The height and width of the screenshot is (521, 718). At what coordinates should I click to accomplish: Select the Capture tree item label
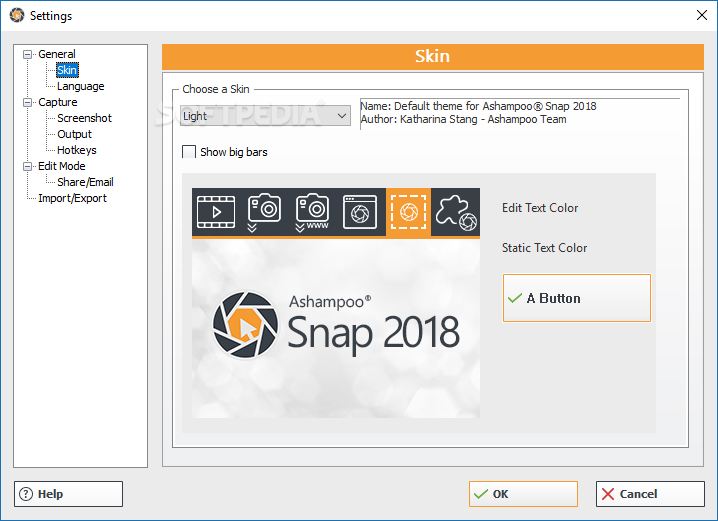58,102
